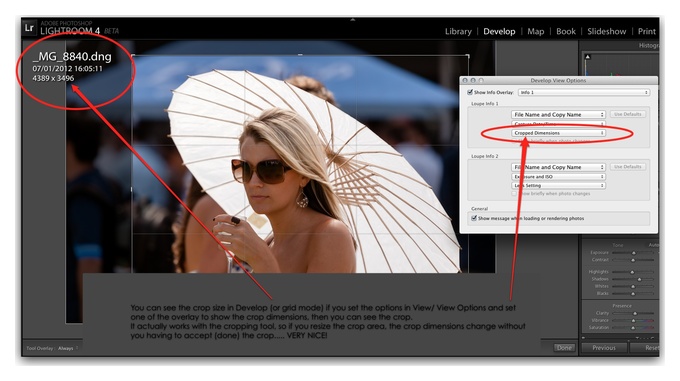Screen dimensions: 680x381
Task: Click the Lr Lightroom logo icon
Action: coord(29,28)
